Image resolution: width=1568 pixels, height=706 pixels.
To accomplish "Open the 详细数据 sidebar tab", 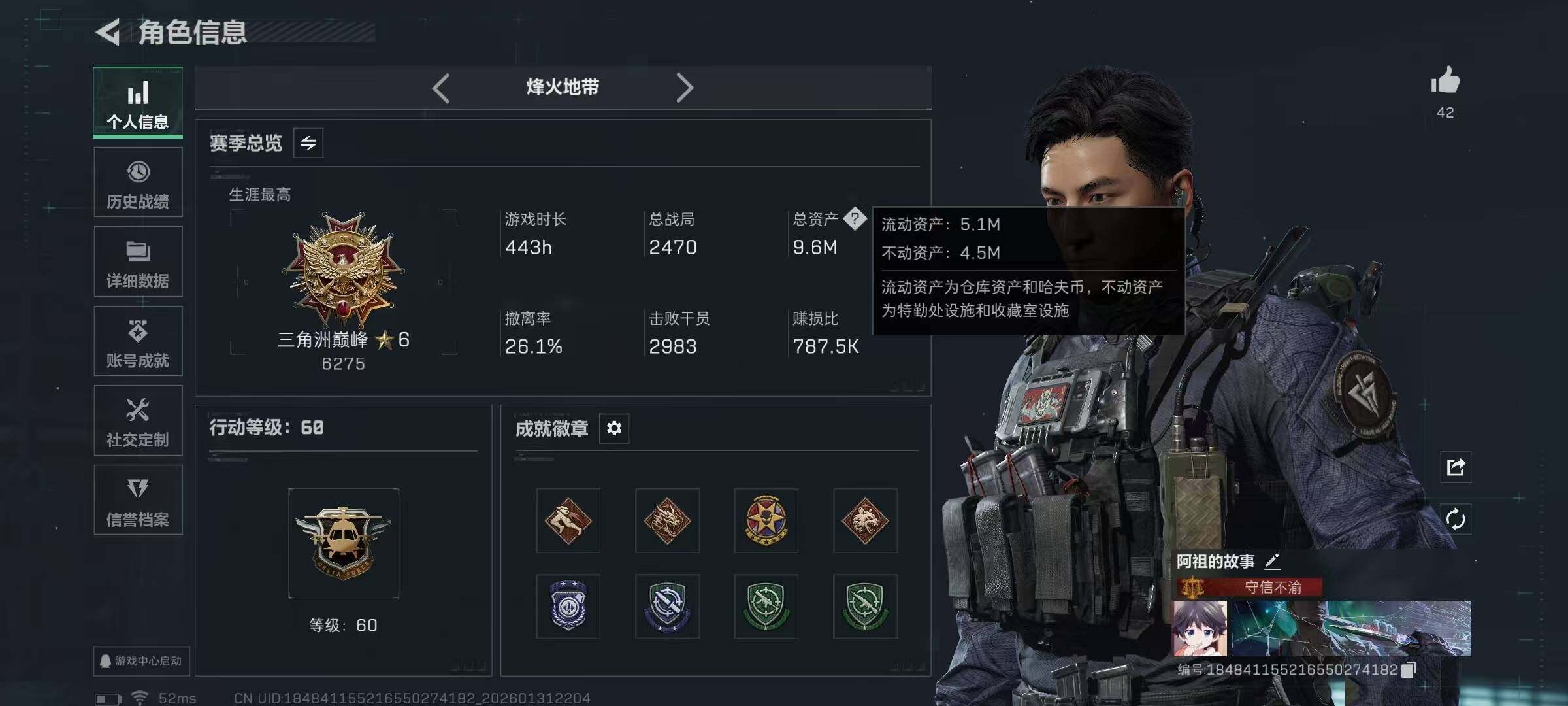I will 138,261.
